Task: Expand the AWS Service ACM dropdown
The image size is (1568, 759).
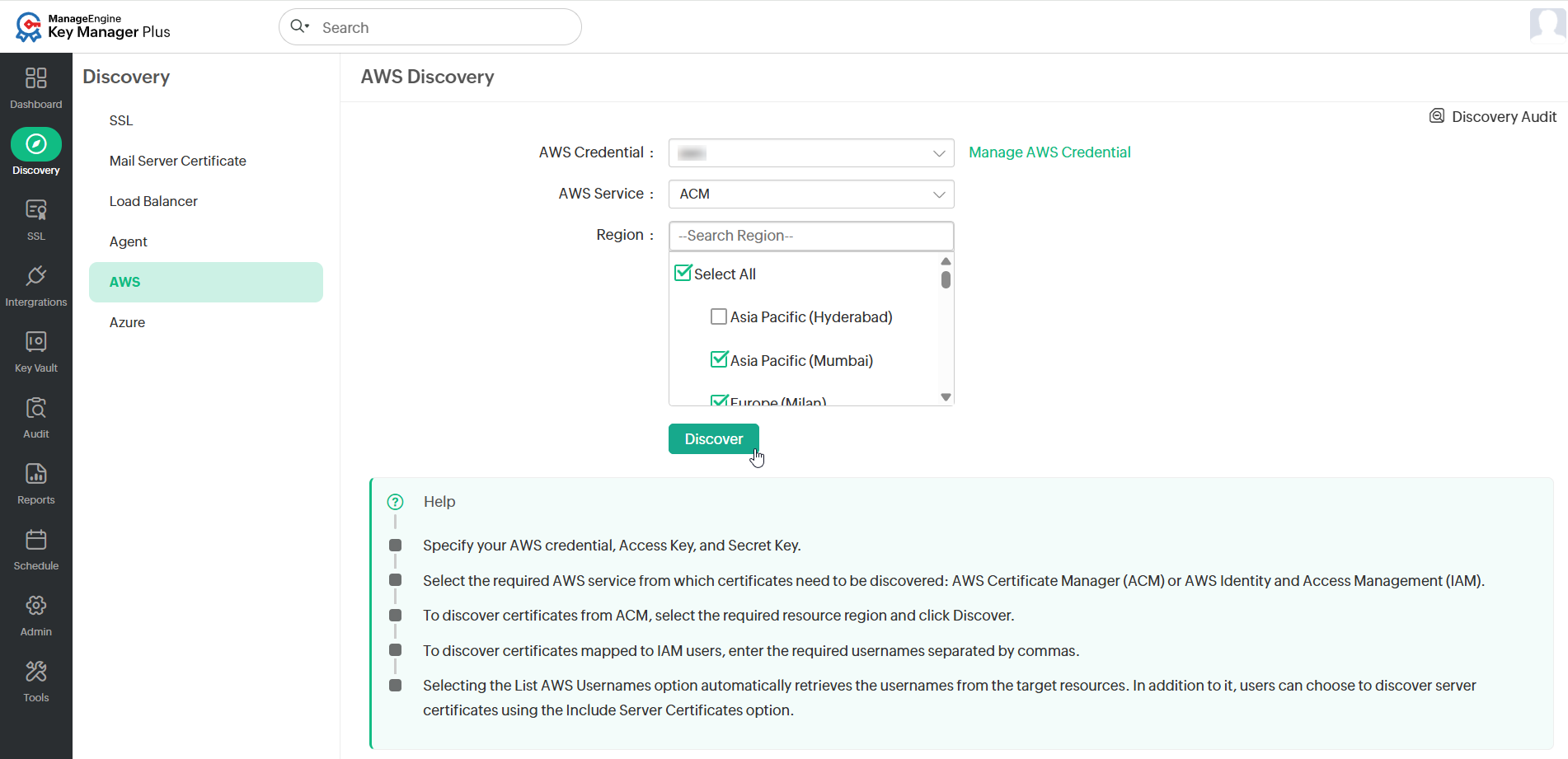Action: 811,194
